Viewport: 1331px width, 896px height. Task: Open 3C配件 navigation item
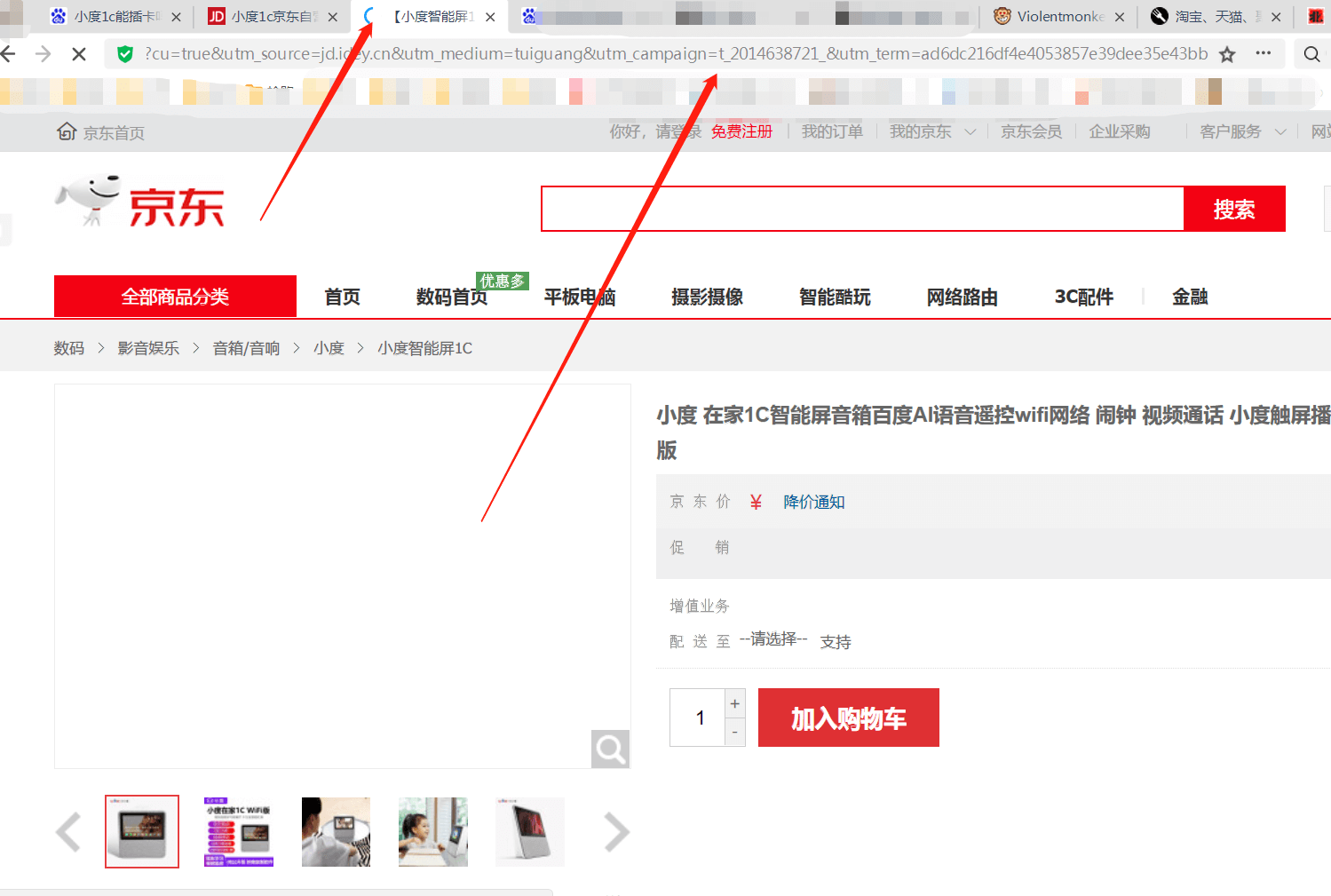tap(1083, 297)
